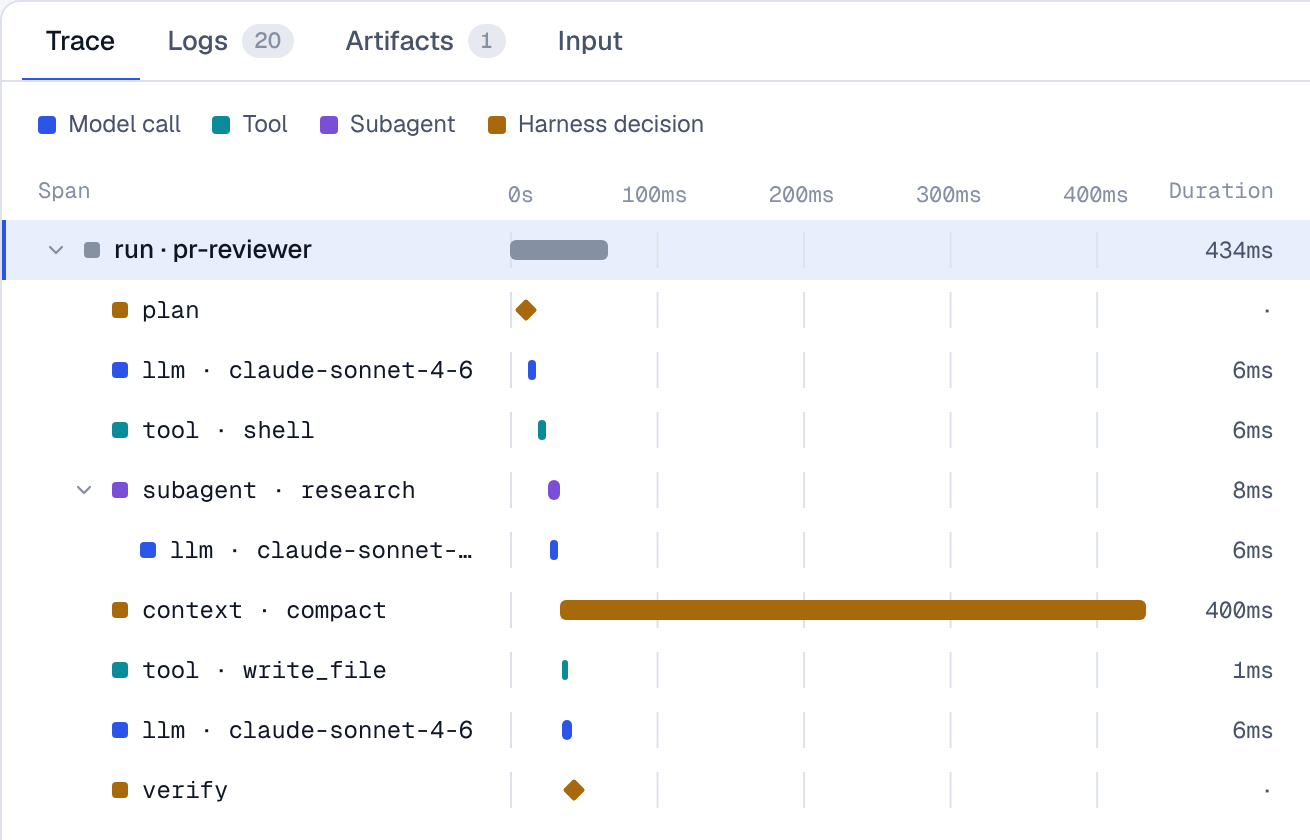Select the gray run · pr-reviewer timeline bar
The image size is (1310, 840).
tap(559, 250)
